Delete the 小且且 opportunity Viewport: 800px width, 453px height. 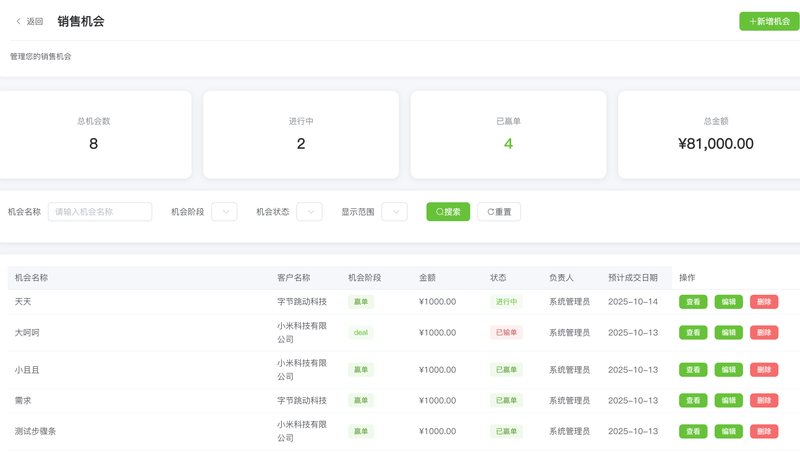point(764,370)
